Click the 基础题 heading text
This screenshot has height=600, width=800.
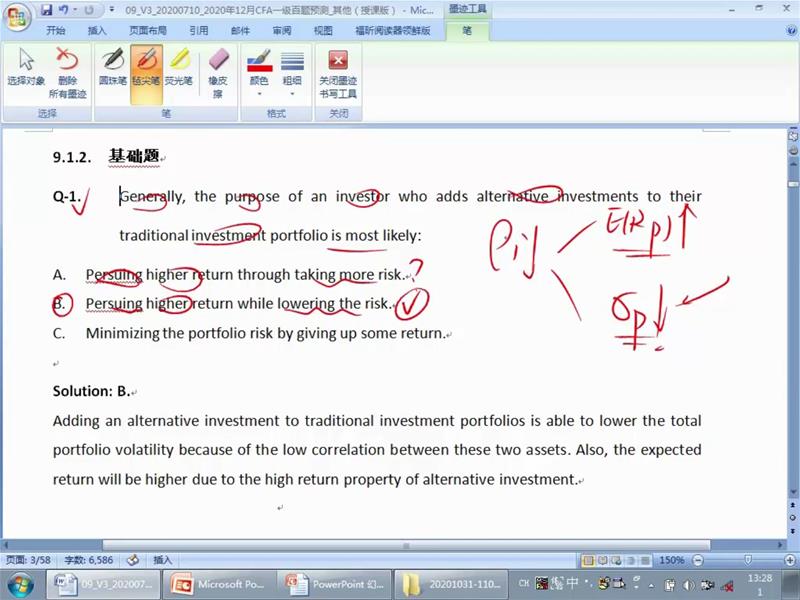click(x=134, y=156)
